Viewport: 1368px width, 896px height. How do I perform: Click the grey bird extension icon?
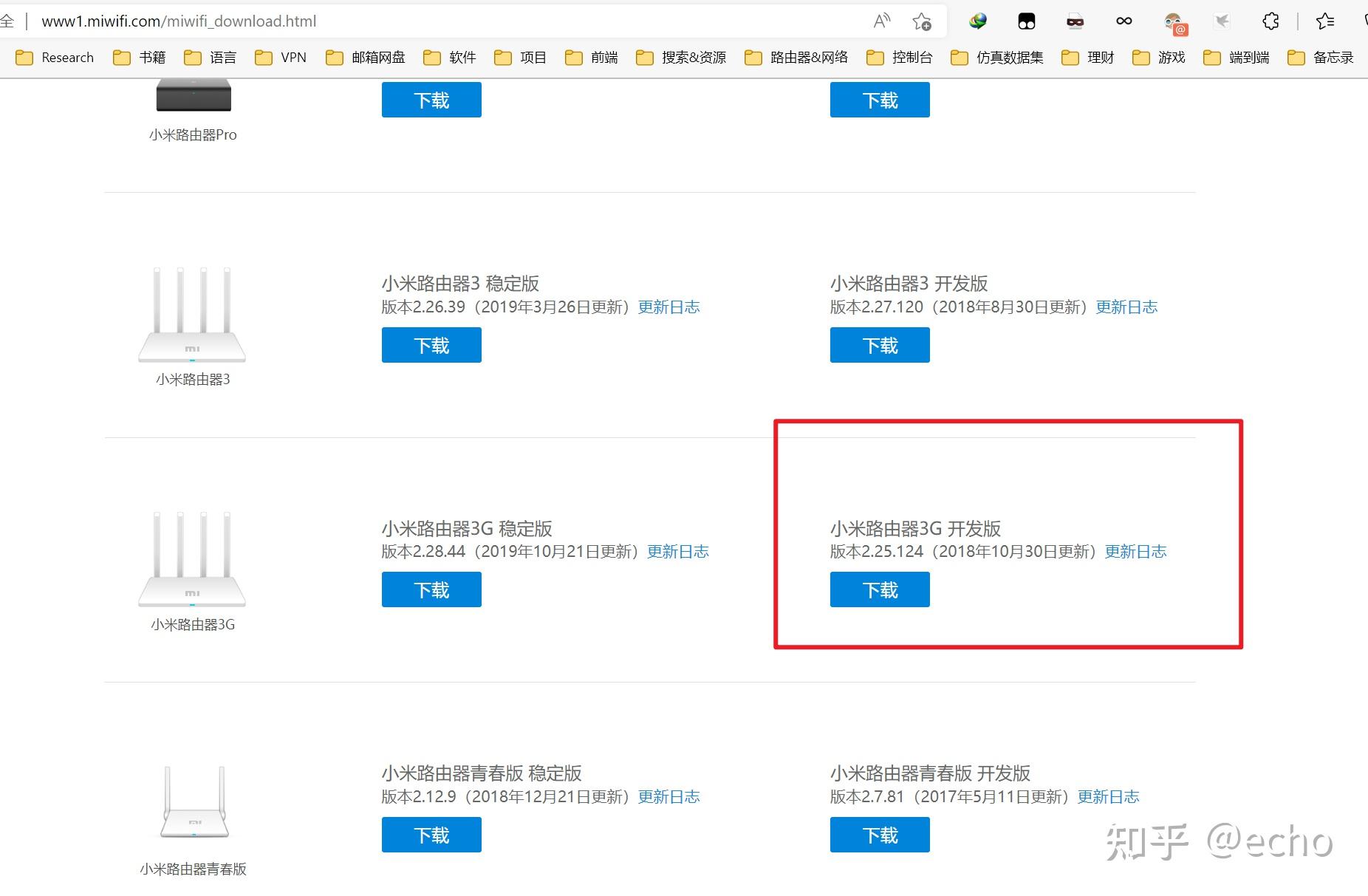pyautogui.click(x=1222, y=21)
